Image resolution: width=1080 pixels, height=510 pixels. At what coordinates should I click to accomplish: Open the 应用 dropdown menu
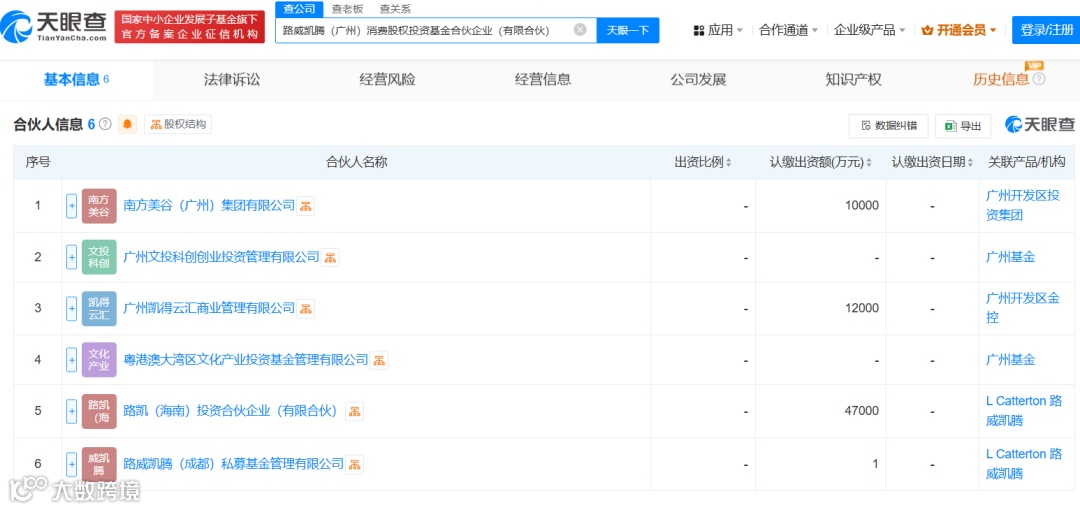(x=718, y=30)
